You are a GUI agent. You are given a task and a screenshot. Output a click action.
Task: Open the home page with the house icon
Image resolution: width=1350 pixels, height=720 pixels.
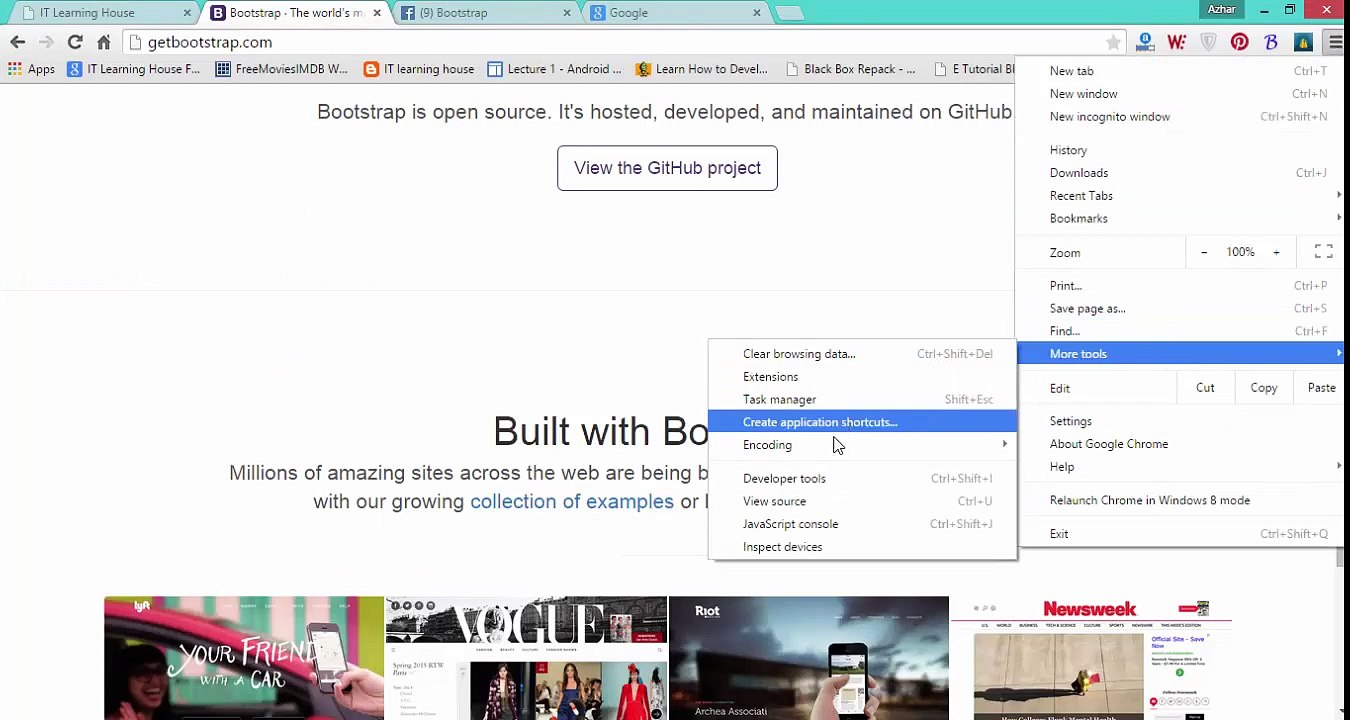click(104, 42)
